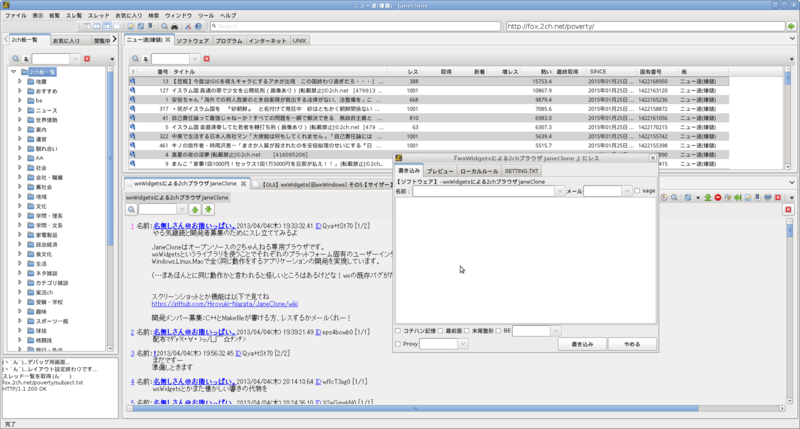Screen dimensions: 800x429
Task: Click printer icon in thread right toolbar
Action: point(767,197)
